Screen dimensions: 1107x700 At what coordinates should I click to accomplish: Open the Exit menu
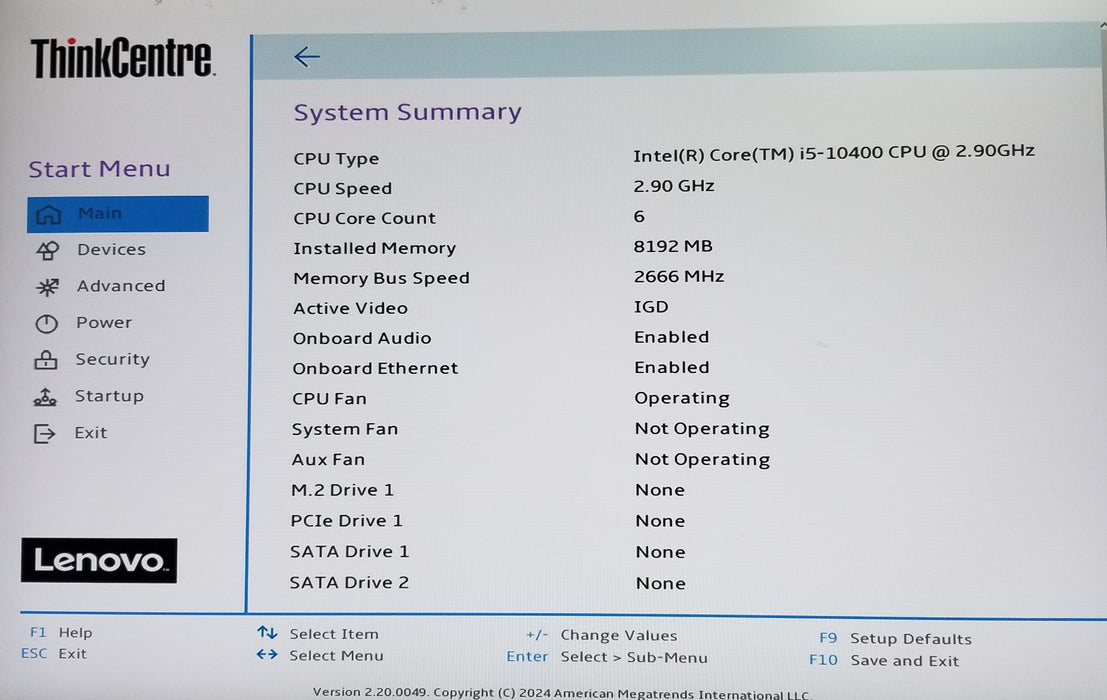(x=90, y=433)
